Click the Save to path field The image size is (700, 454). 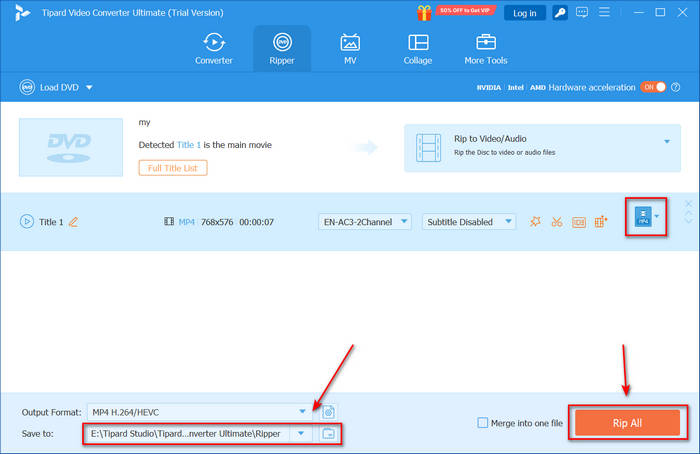pos(188,433)
